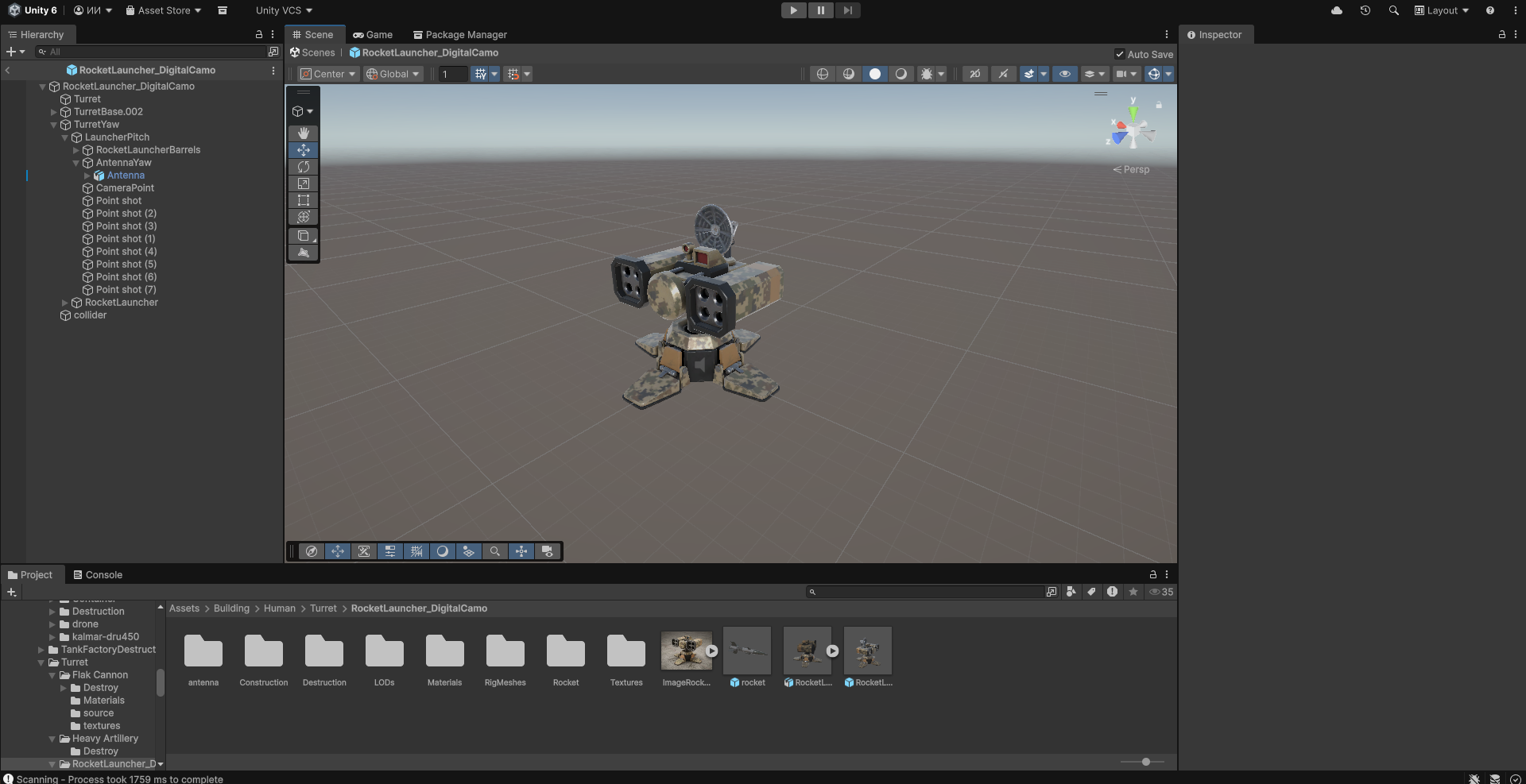The width and height of the screenshot is (1526, 784).
Task: Open Unity cloud services icon
Action: pyautogui.click(x=1337, y=10)
